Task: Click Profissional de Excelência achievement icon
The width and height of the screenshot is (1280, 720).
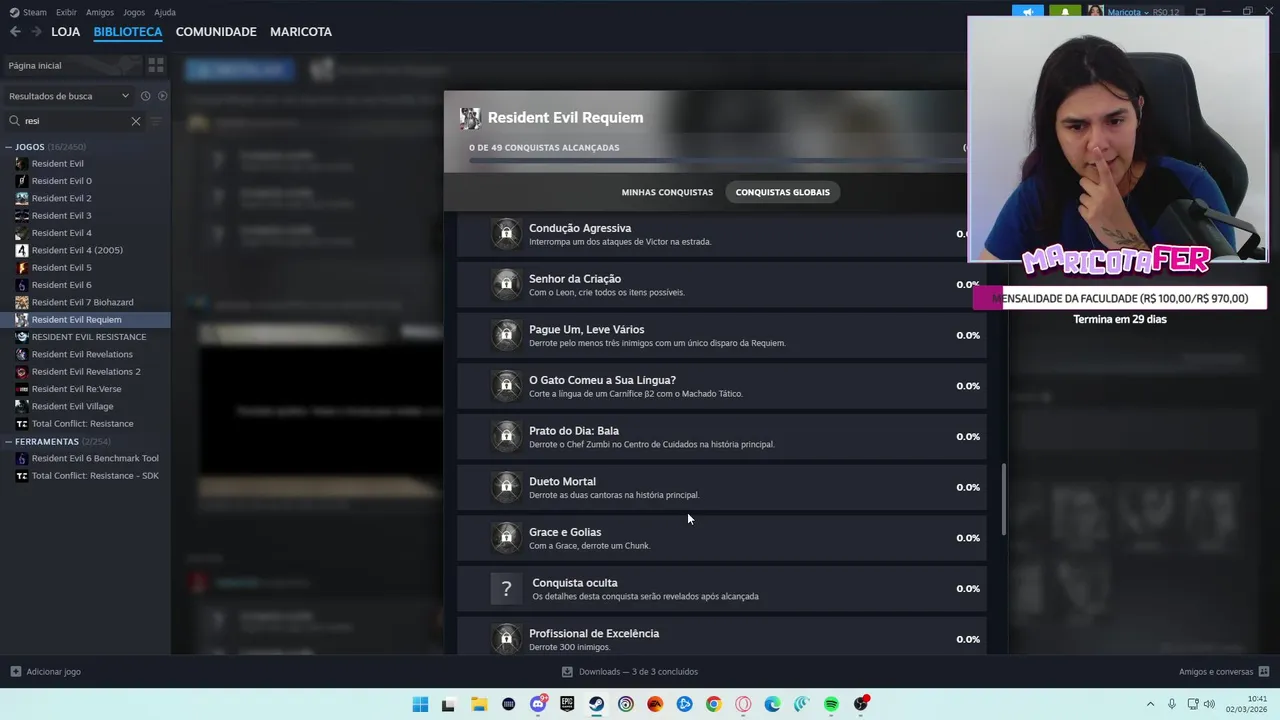Action: tap(506, 639)
